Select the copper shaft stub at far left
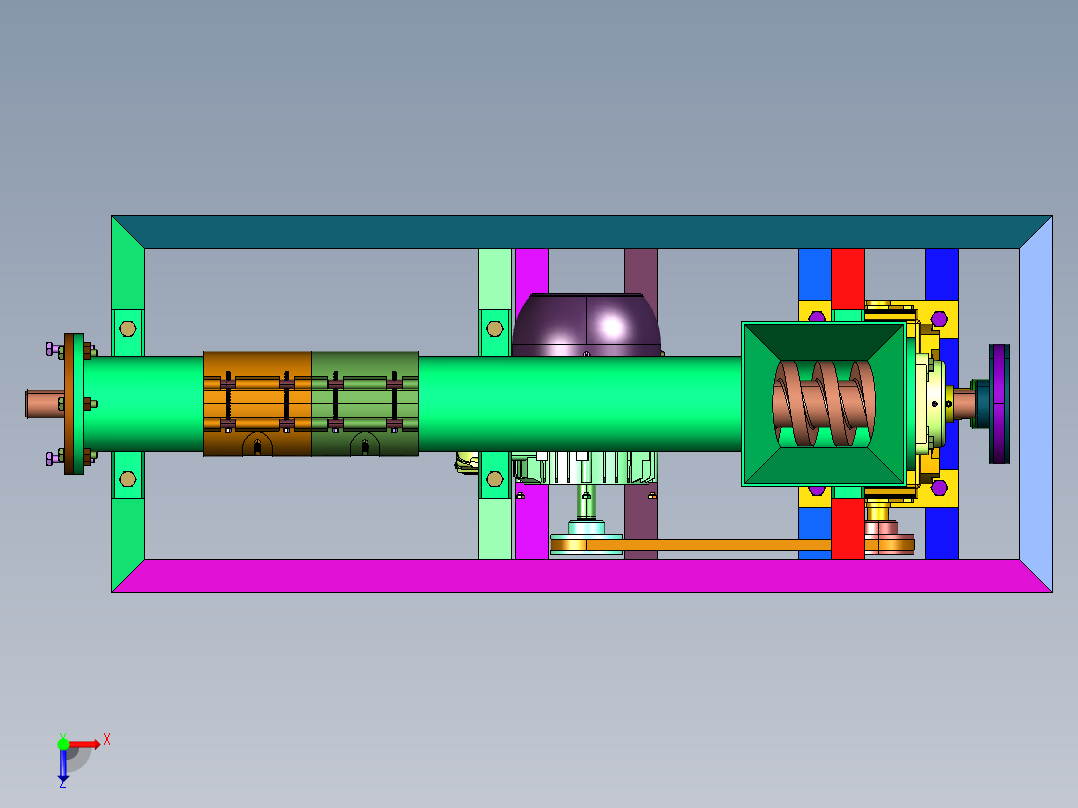 tap(45, 404)
